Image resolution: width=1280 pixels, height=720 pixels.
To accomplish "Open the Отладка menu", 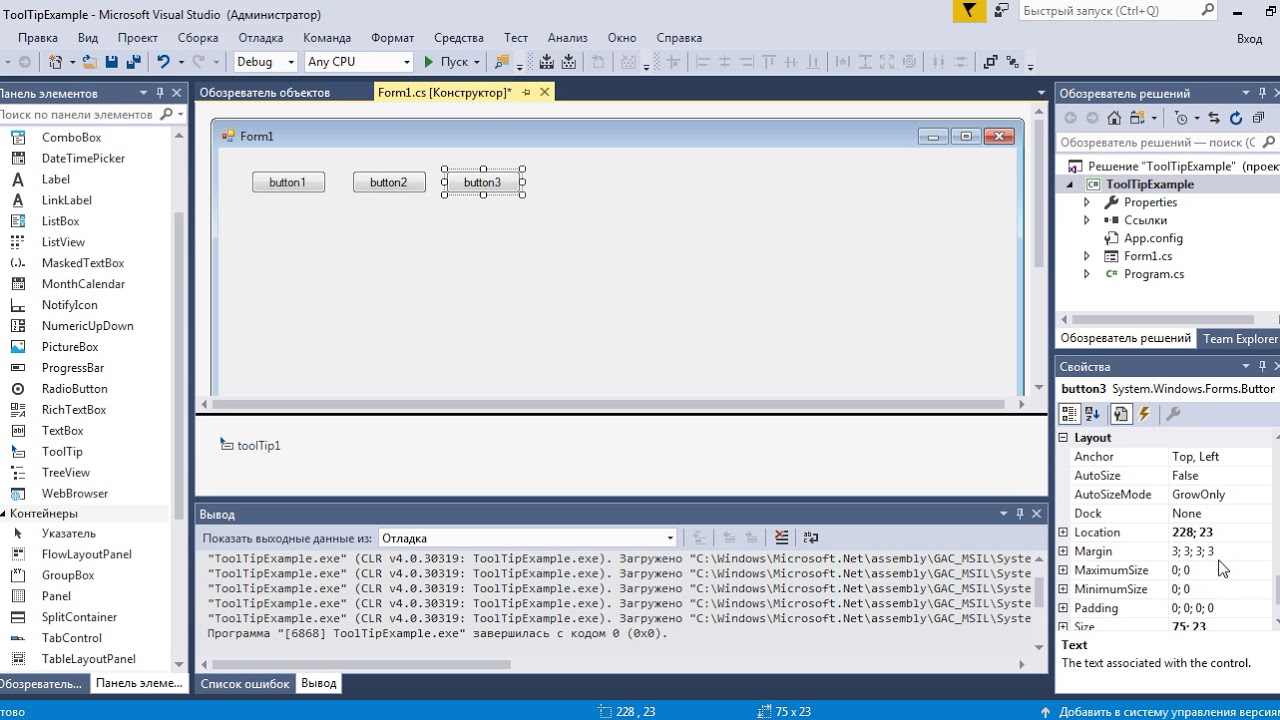I will pyautogui.click(x=261, y=37).
